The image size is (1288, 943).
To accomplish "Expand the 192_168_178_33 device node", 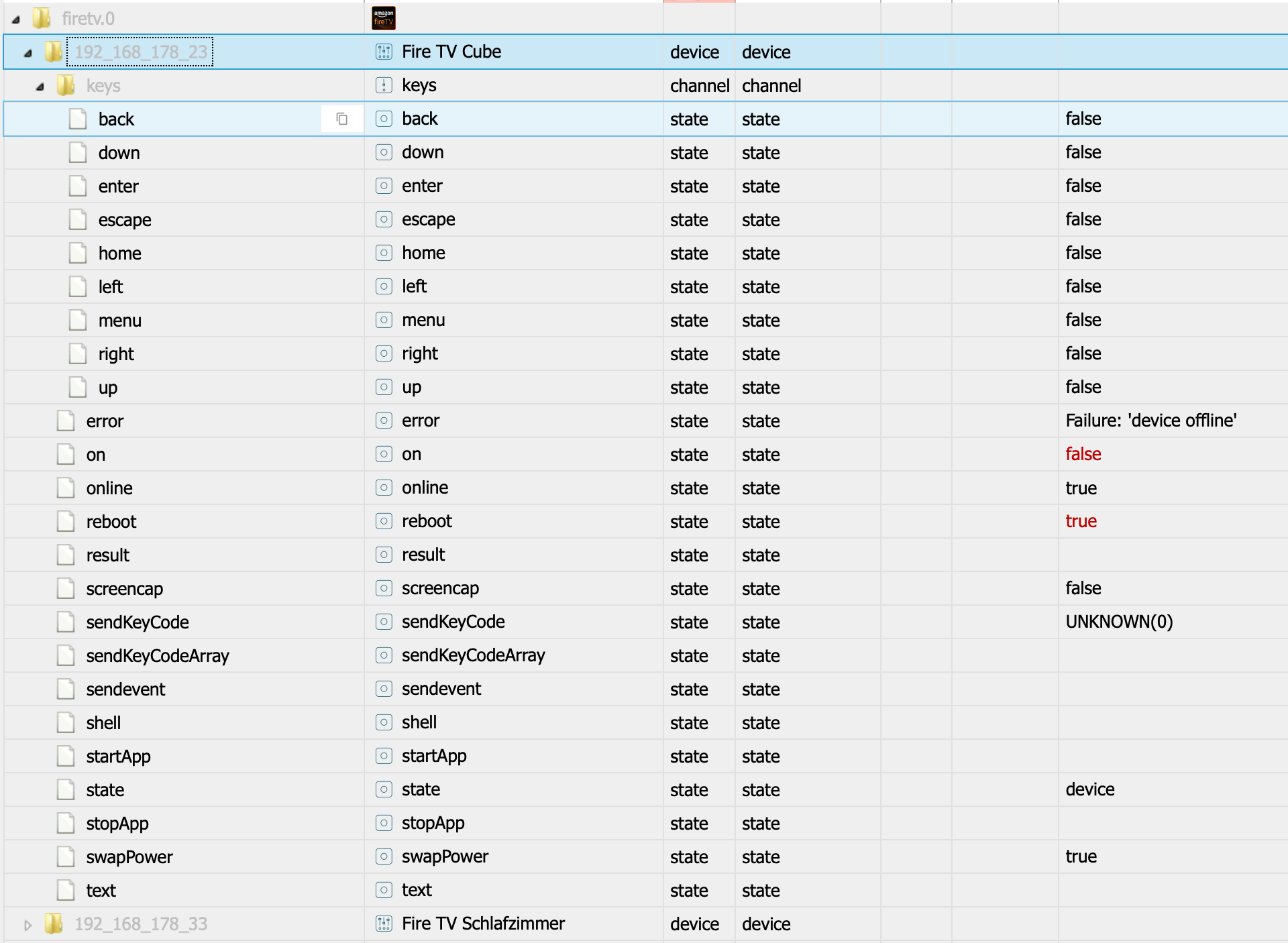I will [x=28, y=925].
